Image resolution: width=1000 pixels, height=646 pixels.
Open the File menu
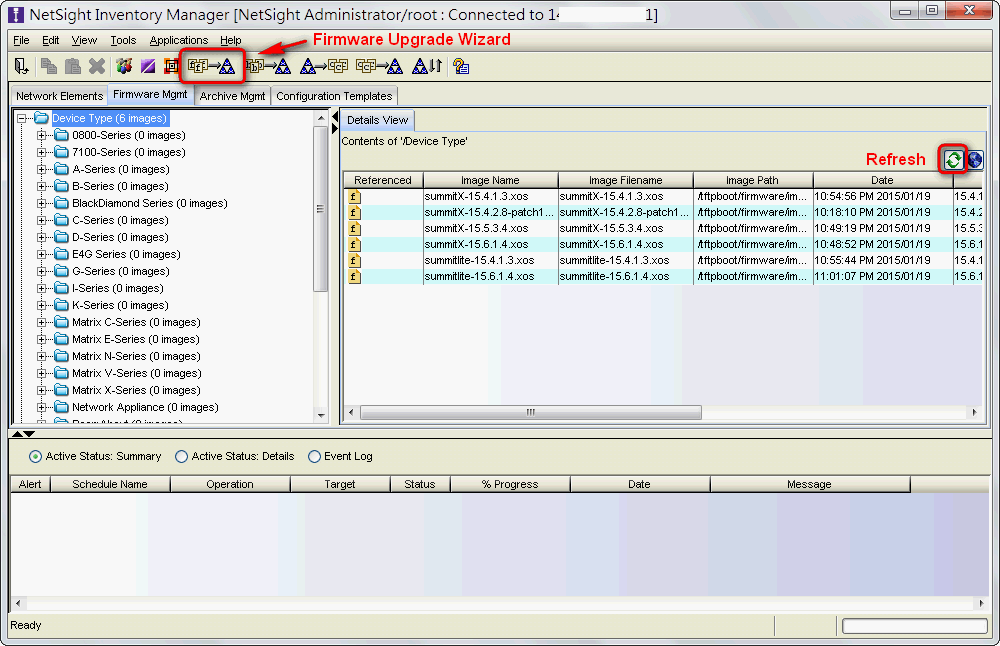click(x=21, y=40)
